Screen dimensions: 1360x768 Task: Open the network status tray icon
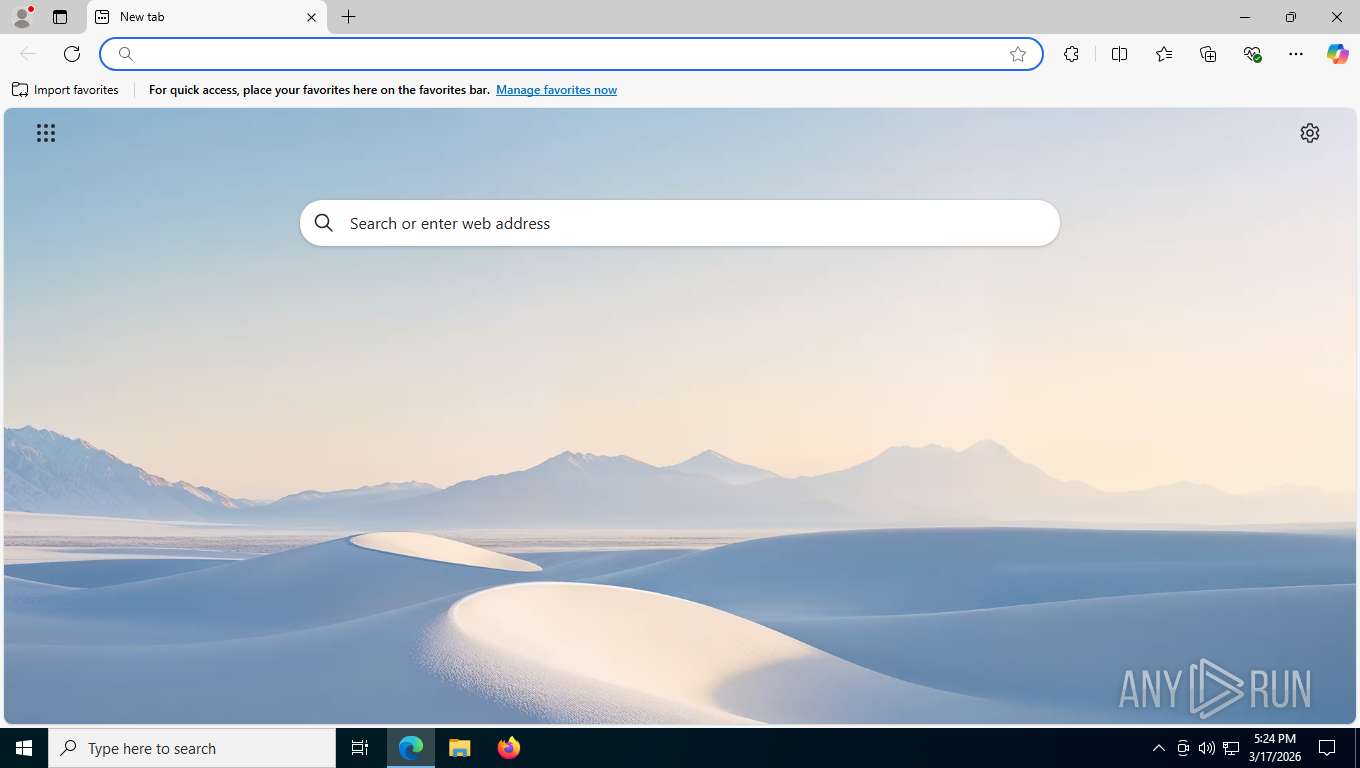[1231, 748]
